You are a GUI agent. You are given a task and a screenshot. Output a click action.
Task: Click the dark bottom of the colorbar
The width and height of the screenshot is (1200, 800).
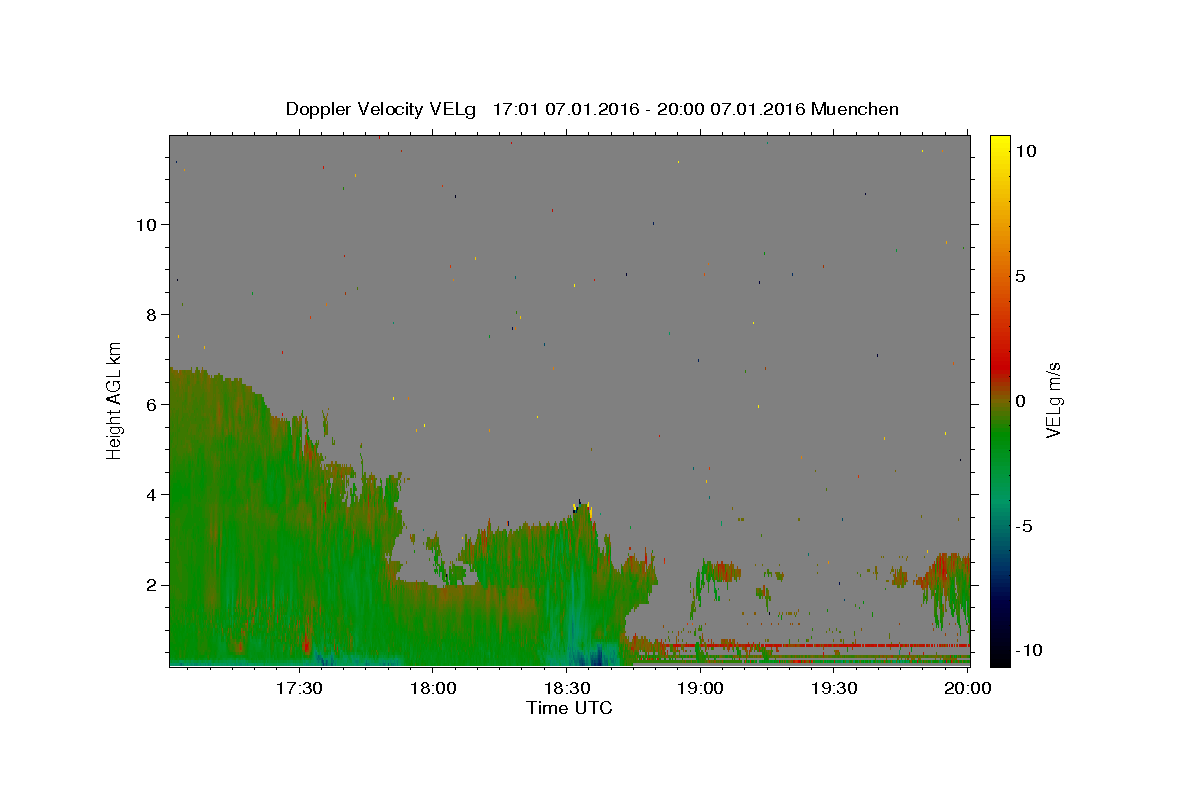point(999,657)
